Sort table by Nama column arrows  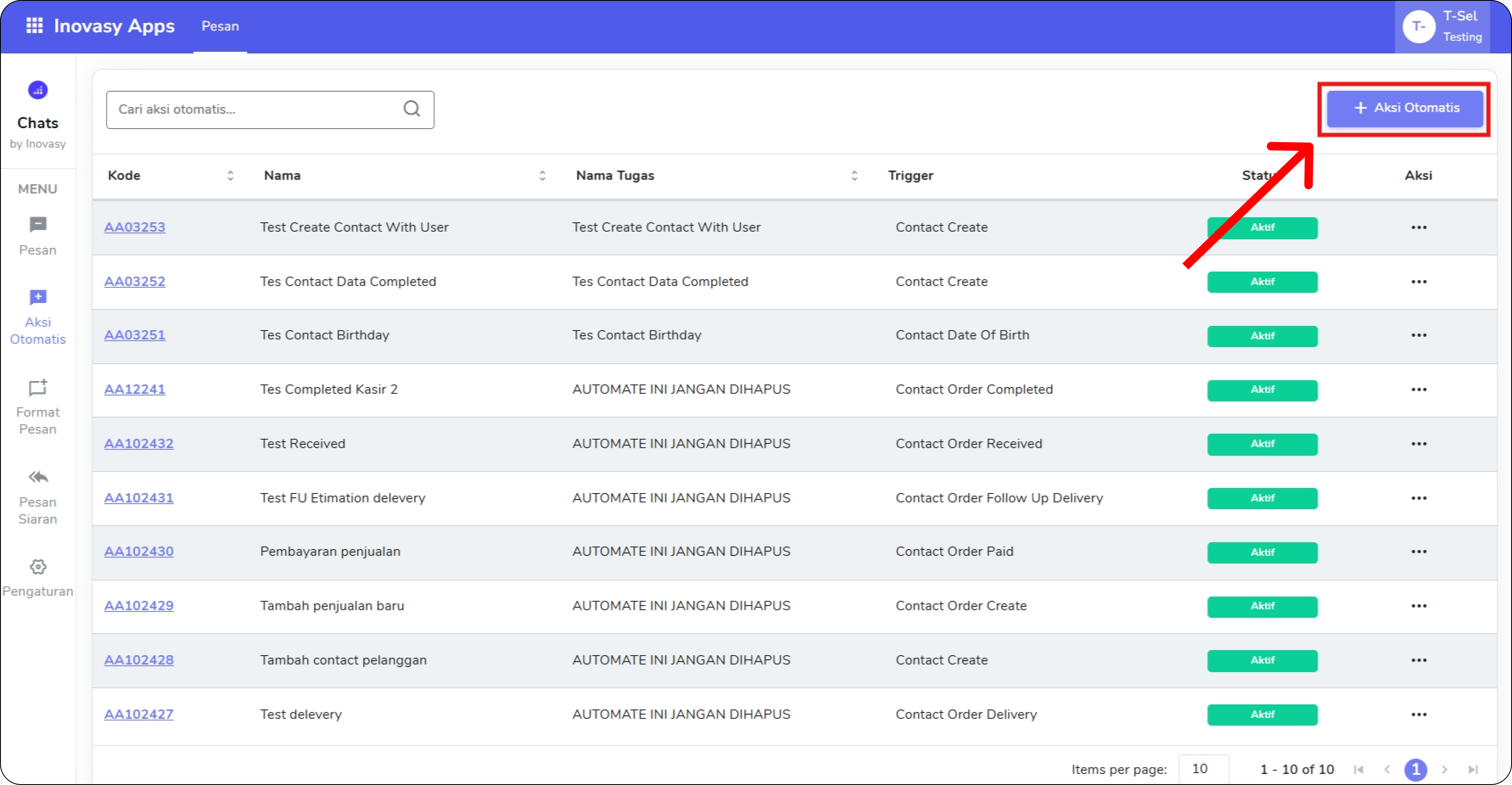(x=542, y=176)
